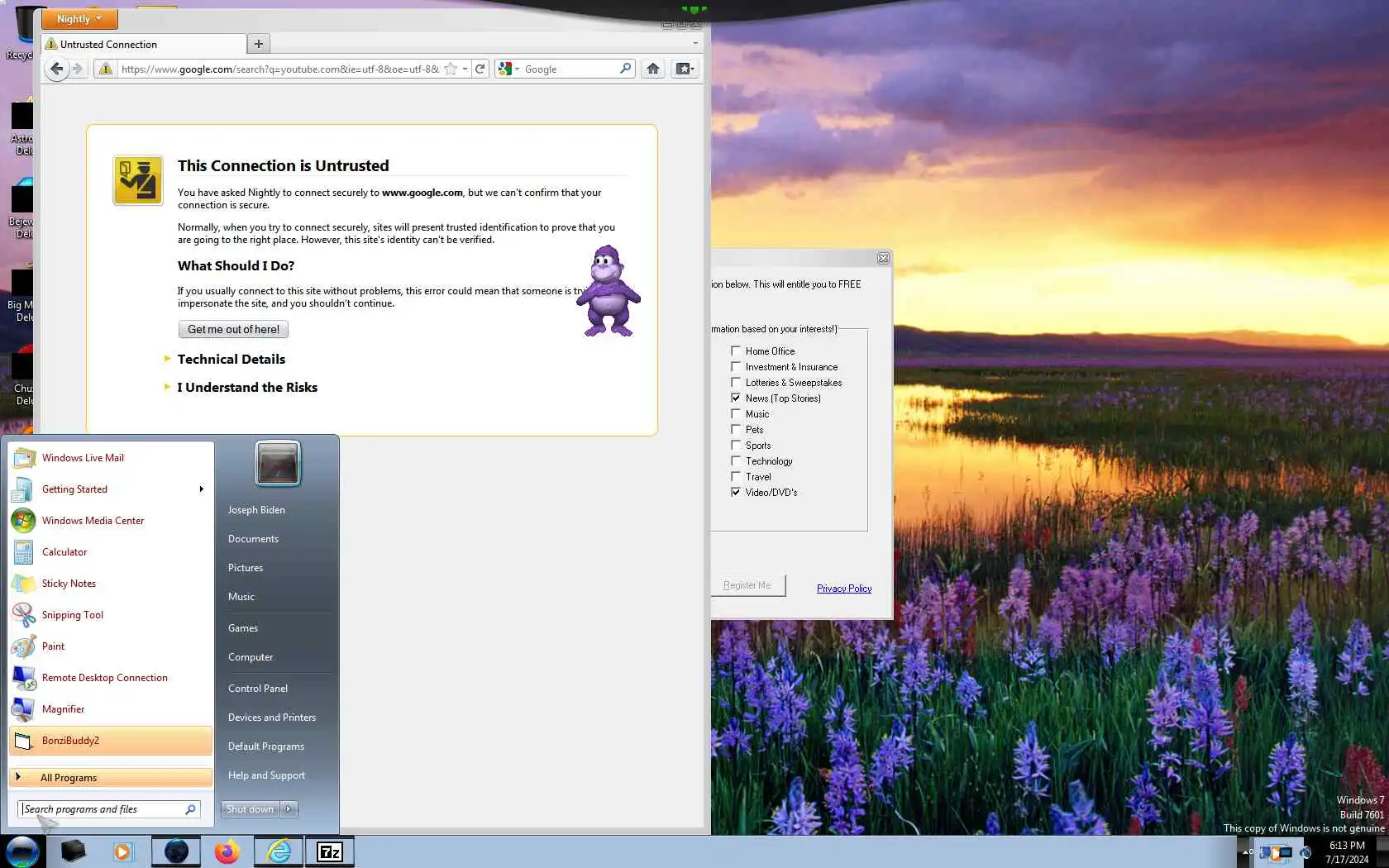
Task: Launch BonziBuddy2 from Start menu
Action: coord(111,741)
